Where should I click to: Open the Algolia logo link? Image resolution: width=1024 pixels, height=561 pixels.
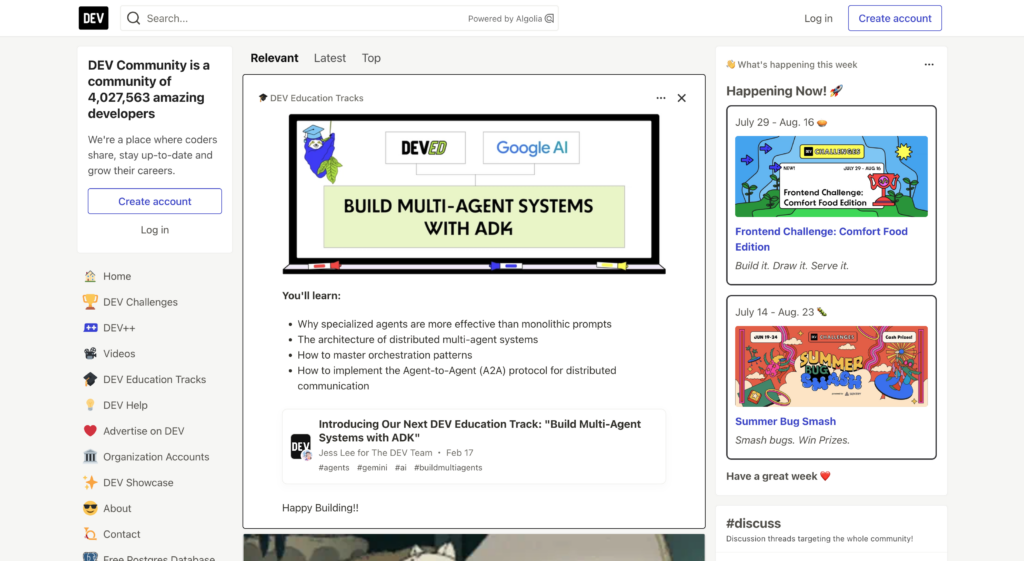coord(549,18)
